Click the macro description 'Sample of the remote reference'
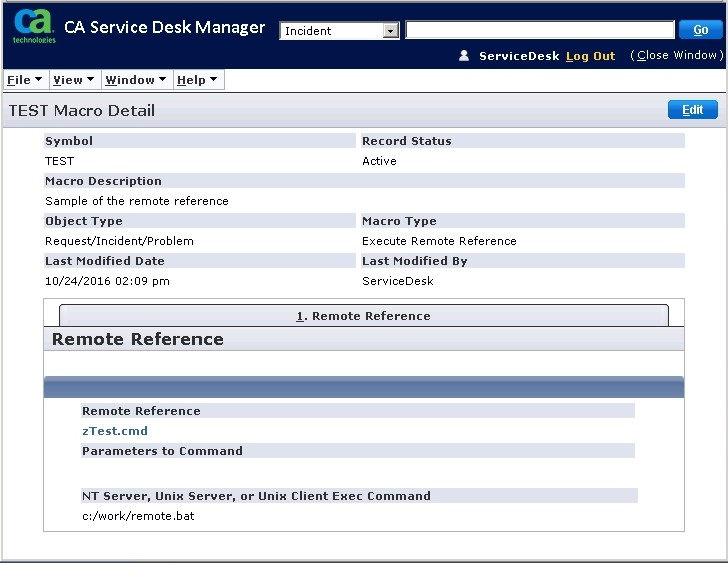This screenshot has height=563, width=728. [x=136, y=201]
